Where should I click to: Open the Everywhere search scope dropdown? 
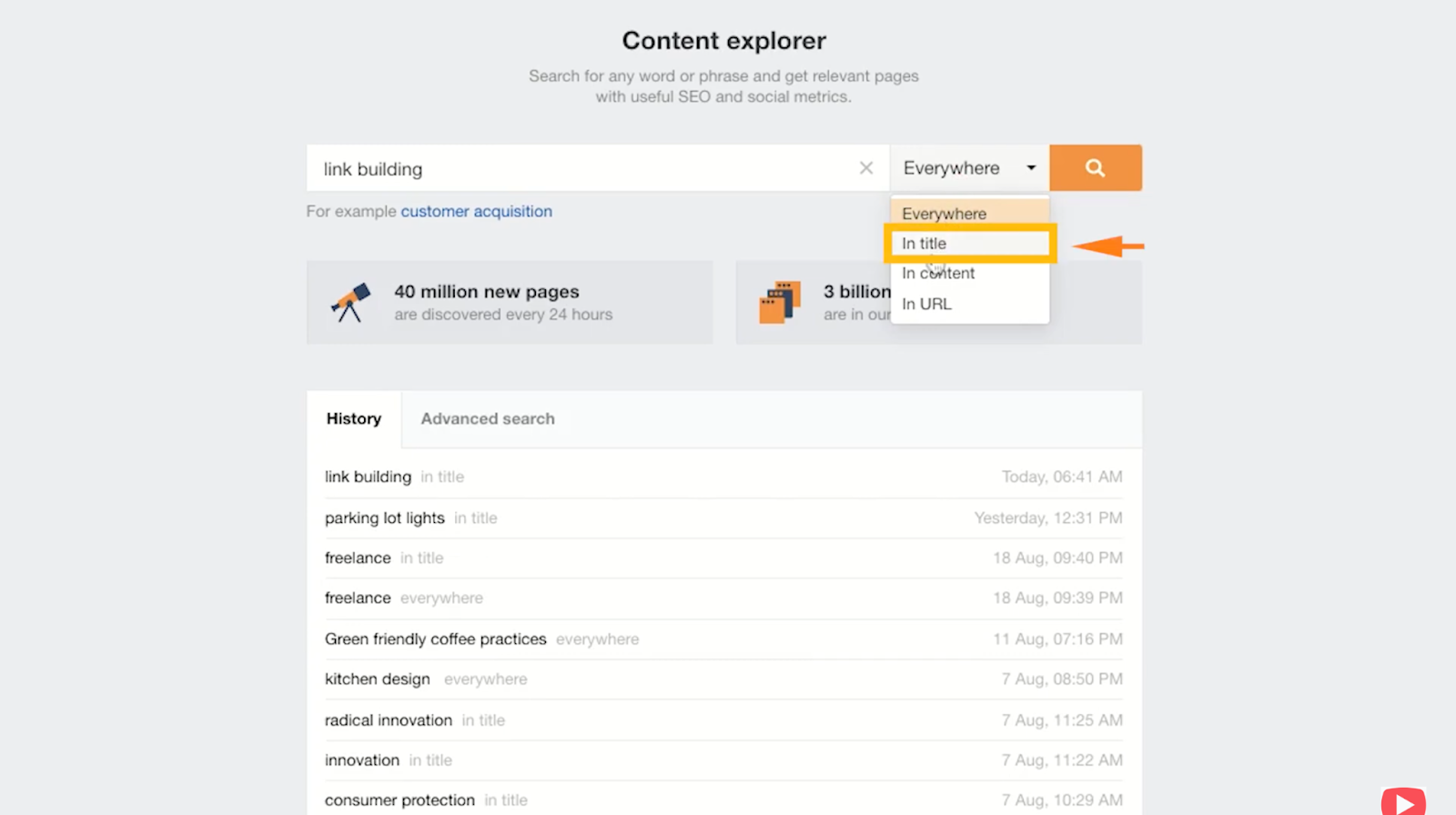click(969, 168)
